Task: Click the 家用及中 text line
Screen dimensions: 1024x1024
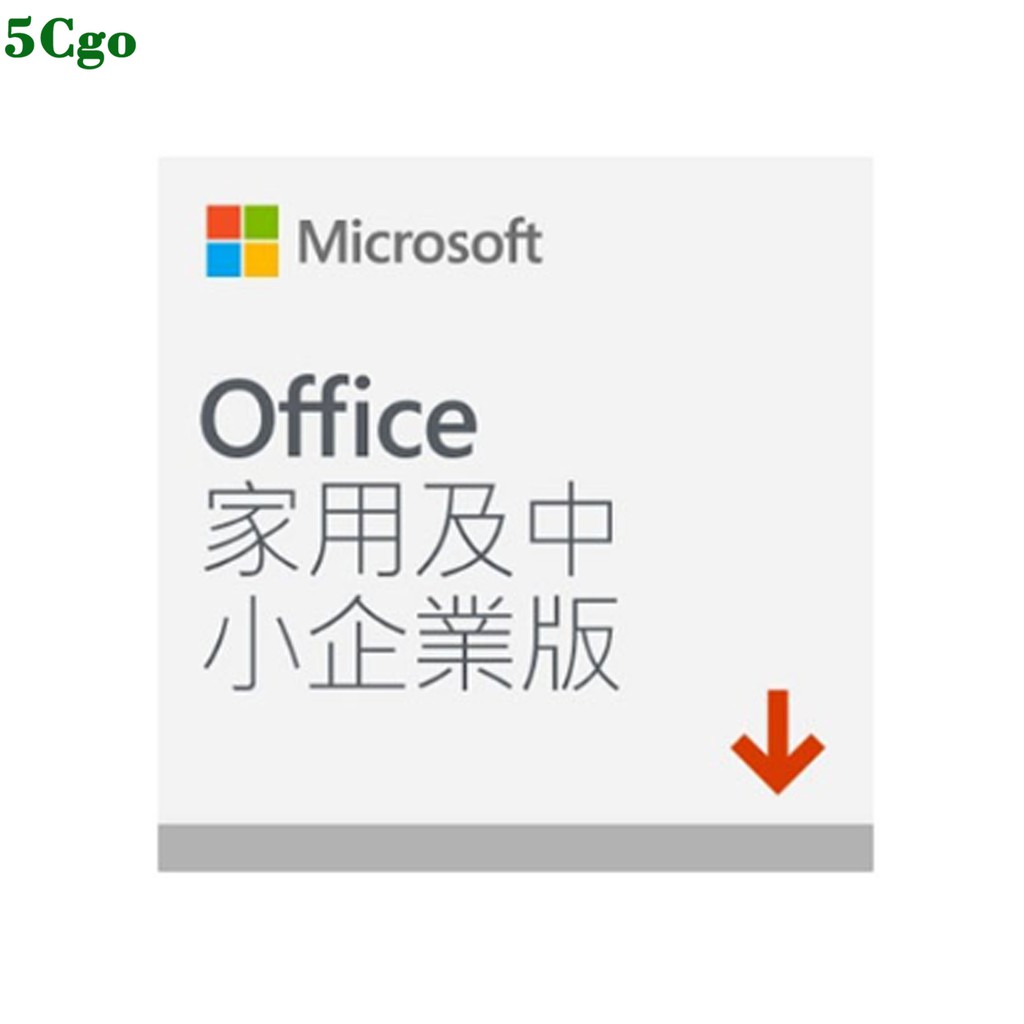Action: pos(409,529)
